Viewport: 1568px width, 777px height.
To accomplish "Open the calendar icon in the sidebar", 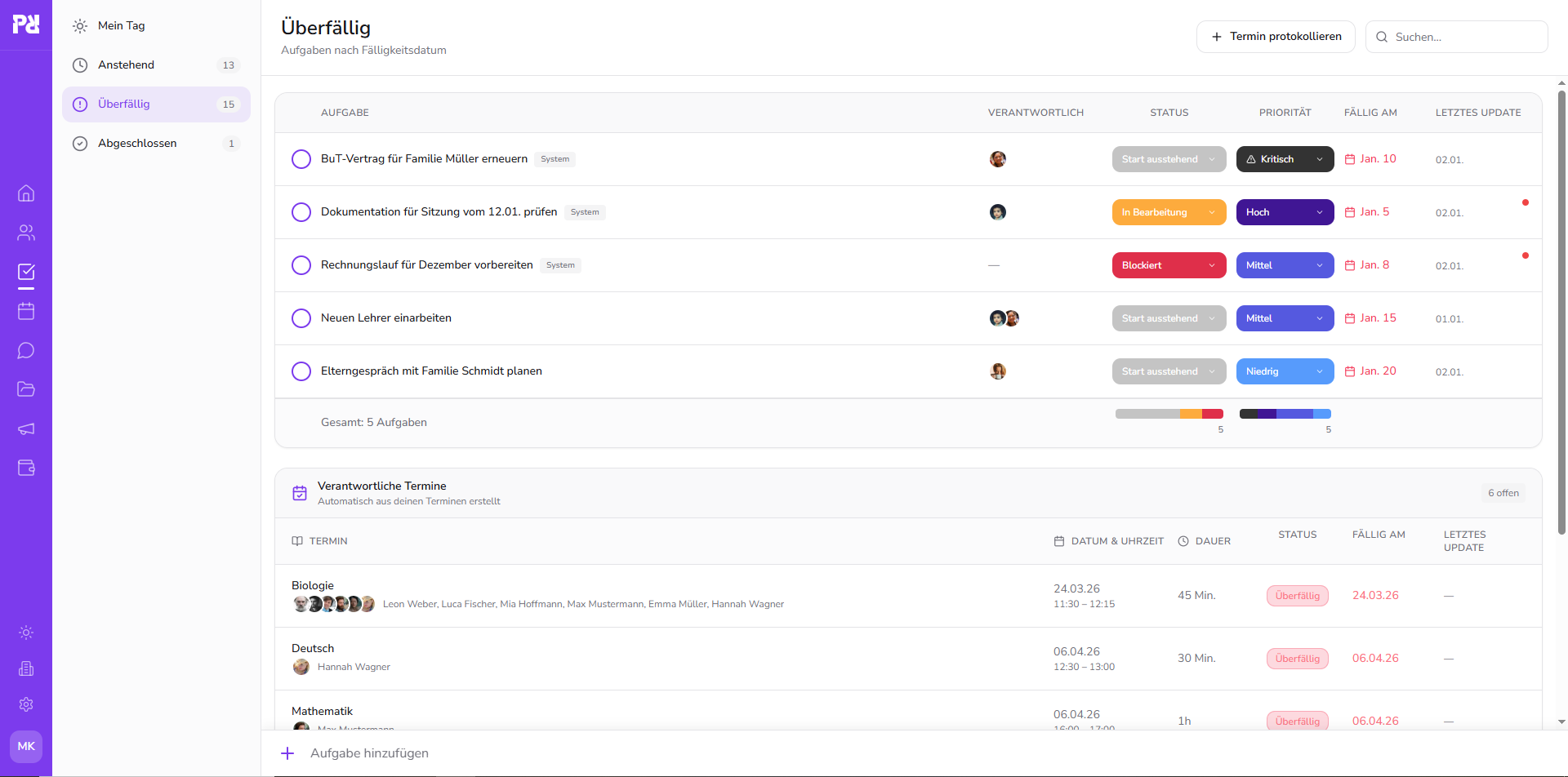I will [26, 311].
